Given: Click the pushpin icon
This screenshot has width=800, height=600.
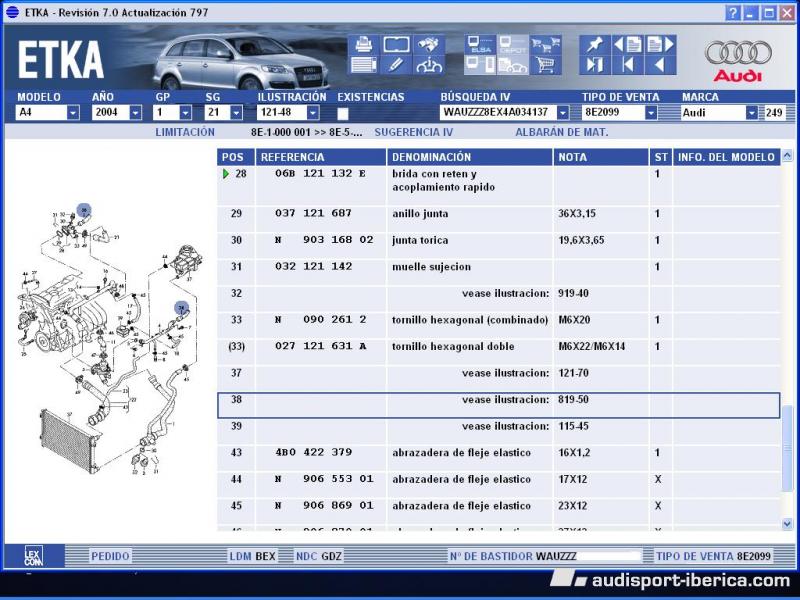Looking at the screenshot, I should 594,44.
